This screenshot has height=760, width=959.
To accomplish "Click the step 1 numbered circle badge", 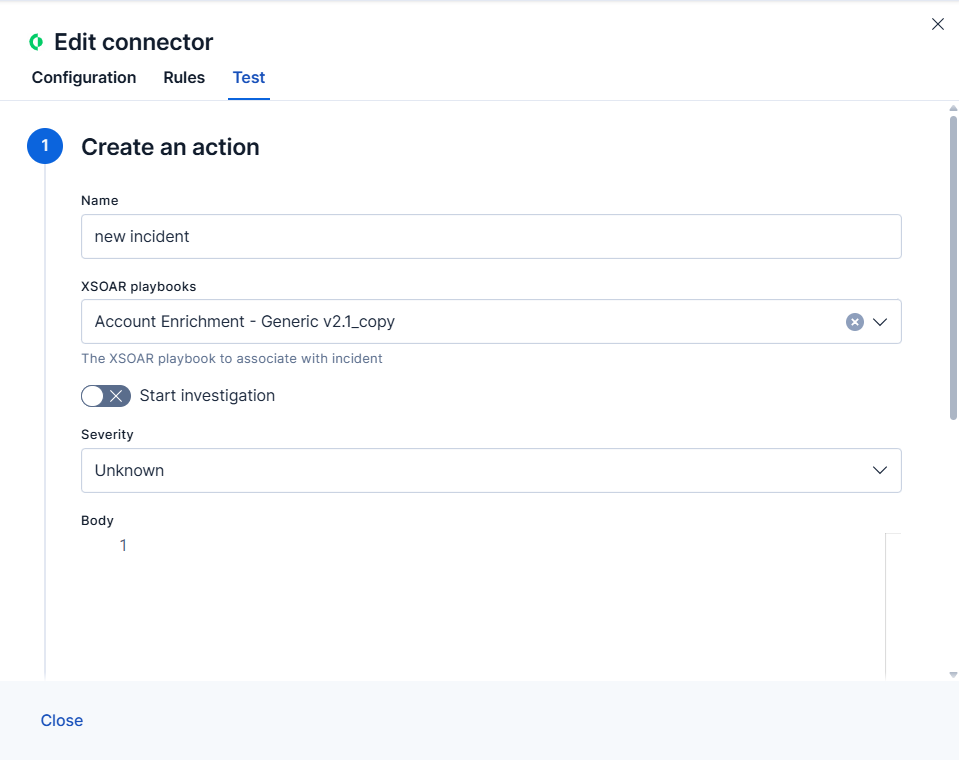I will coord(44,146).
